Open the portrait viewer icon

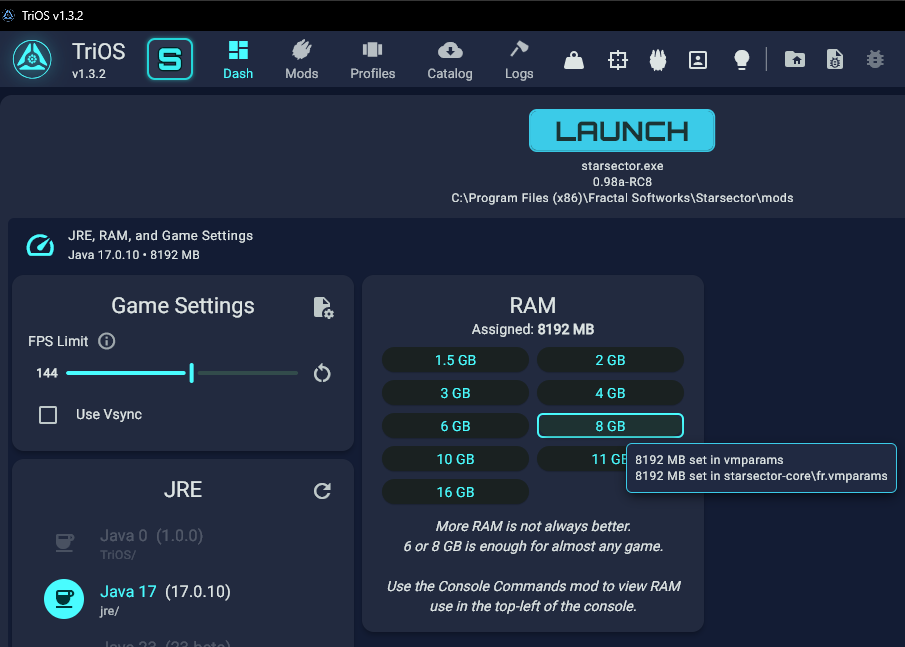(698, 60)
